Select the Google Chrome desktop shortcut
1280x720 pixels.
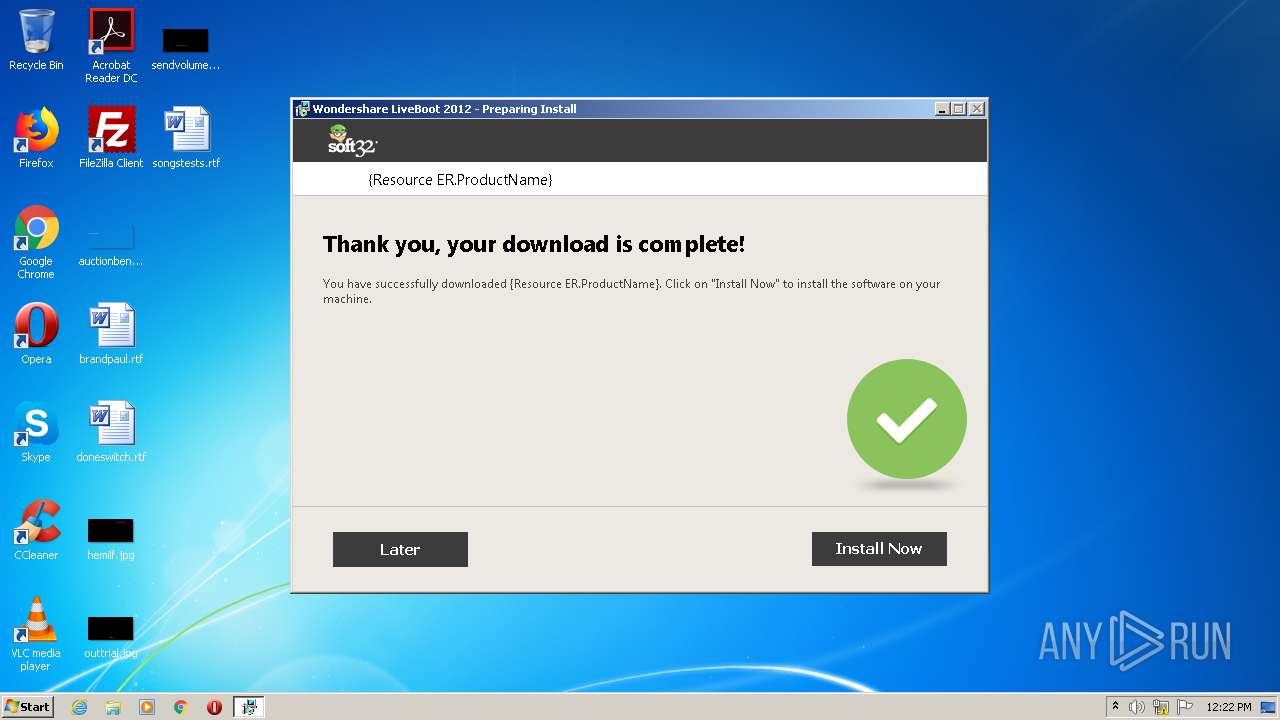36,243
